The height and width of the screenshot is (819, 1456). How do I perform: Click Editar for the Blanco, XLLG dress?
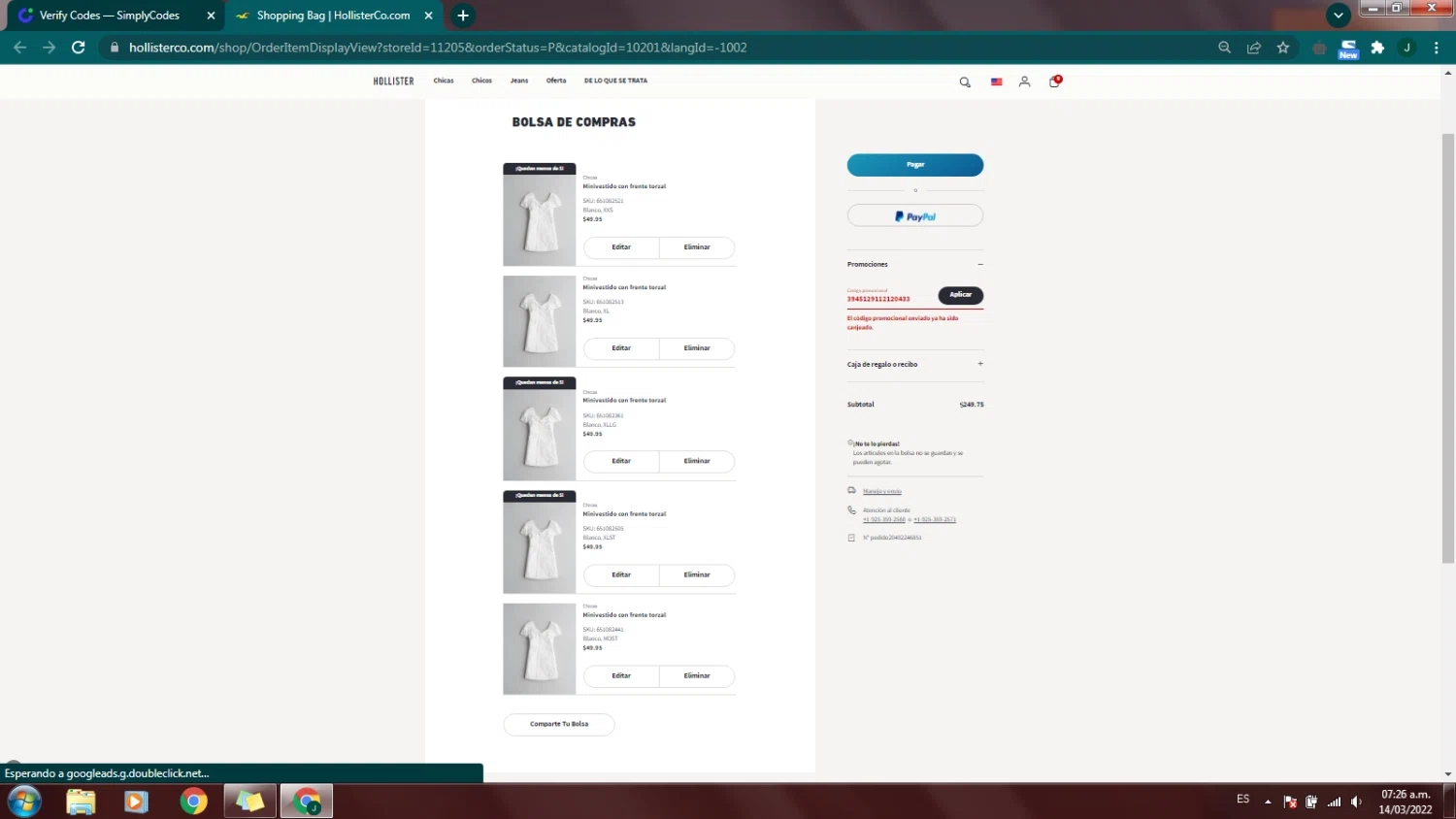pyautogui.click(x=621, y=461)
